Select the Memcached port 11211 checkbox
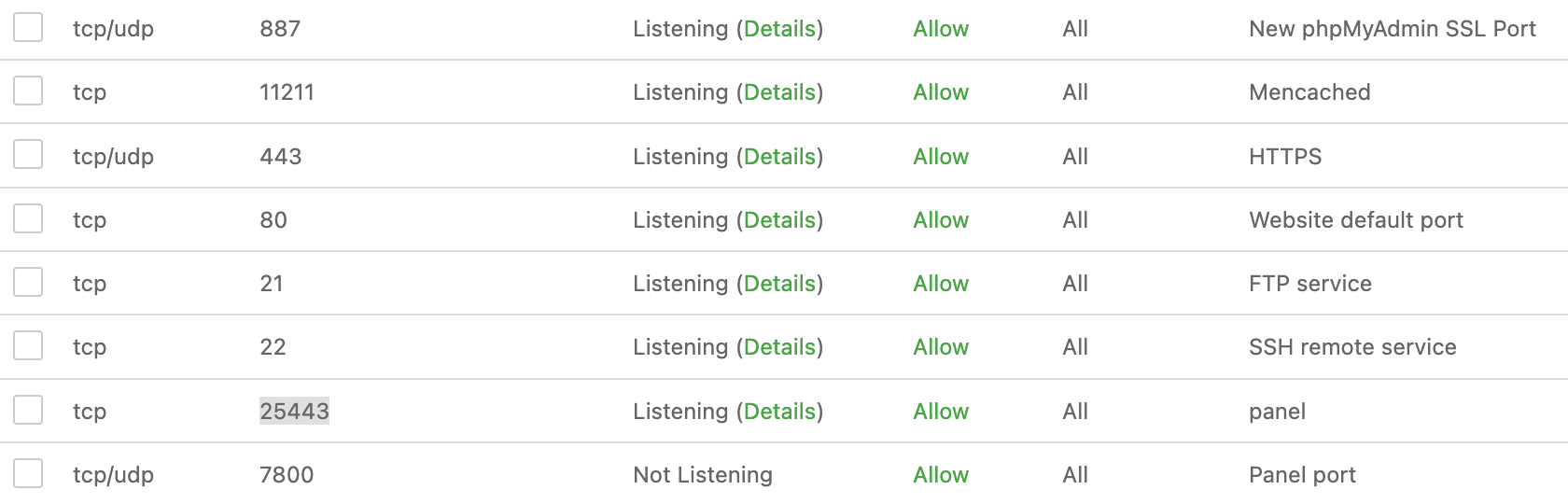Viewport: 1568px width, 504px height. tap(28, 91)
